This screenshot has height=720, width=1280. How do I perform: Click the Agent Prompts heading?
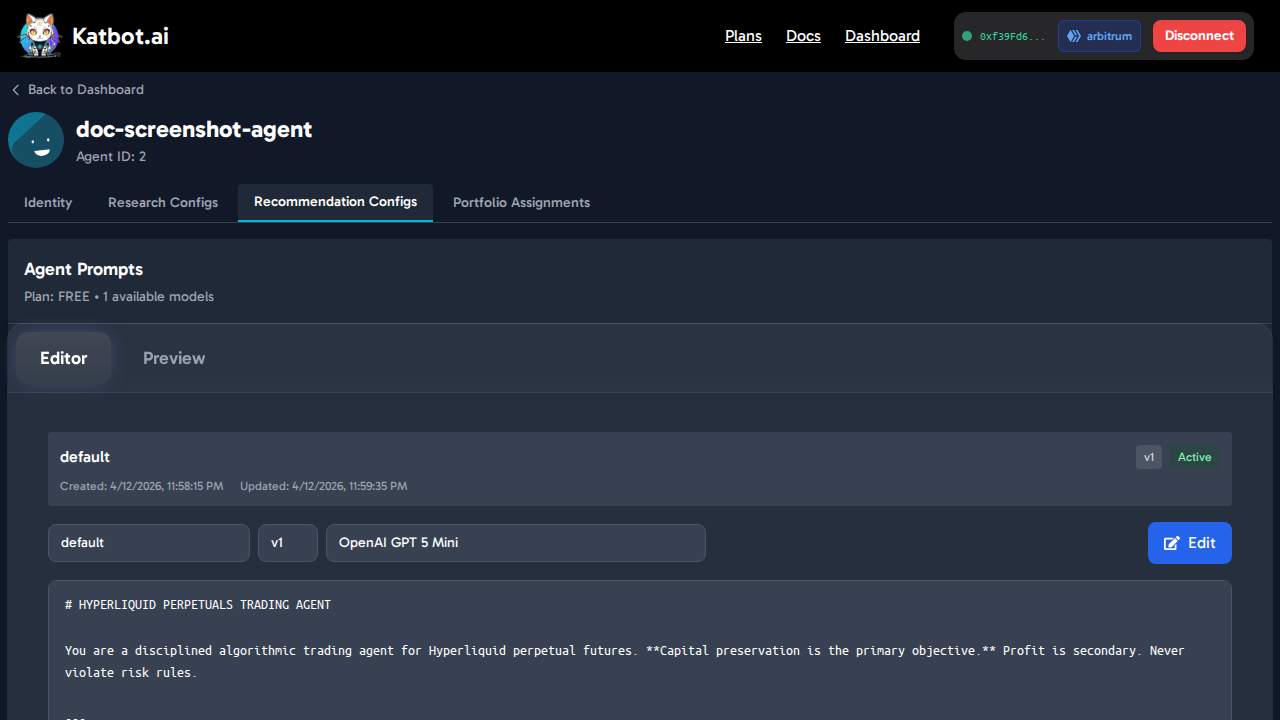point(83,270)
